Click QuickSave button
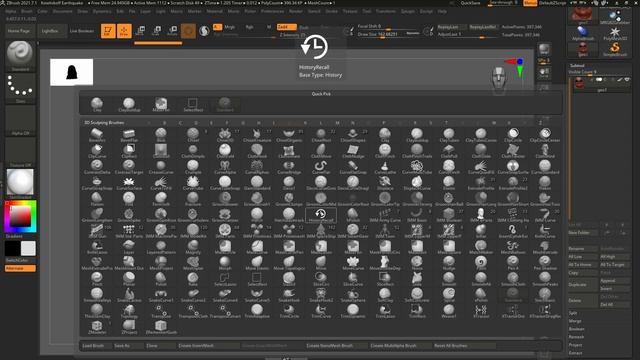640x360 pixels. click(x=470, y=3)
